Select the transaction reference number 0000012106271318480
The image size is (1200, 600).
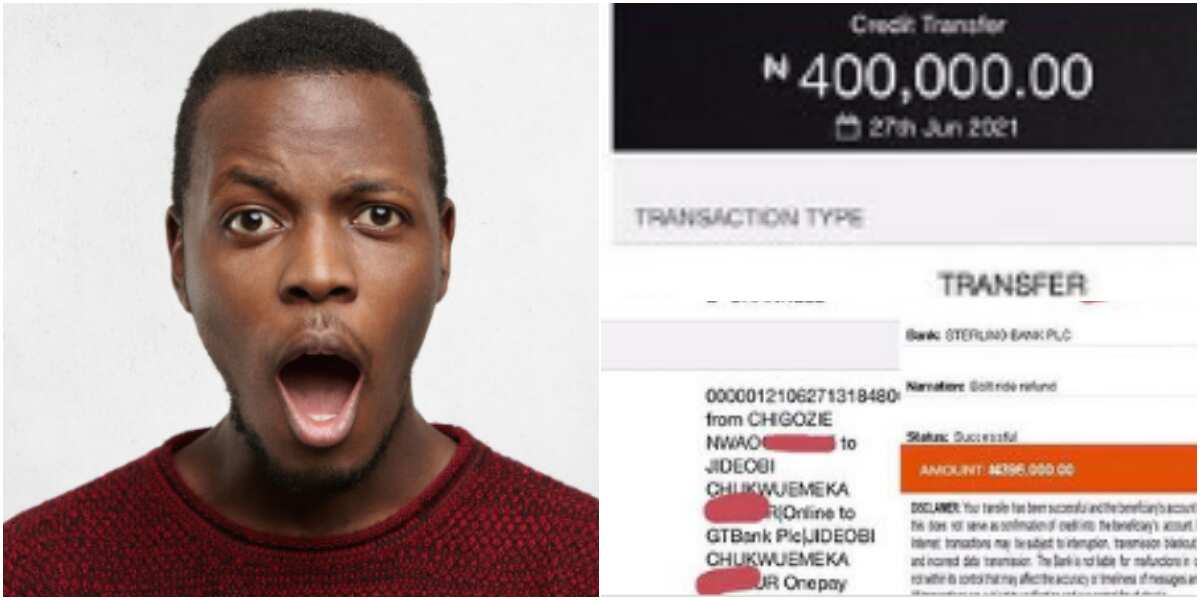[790, 396]
